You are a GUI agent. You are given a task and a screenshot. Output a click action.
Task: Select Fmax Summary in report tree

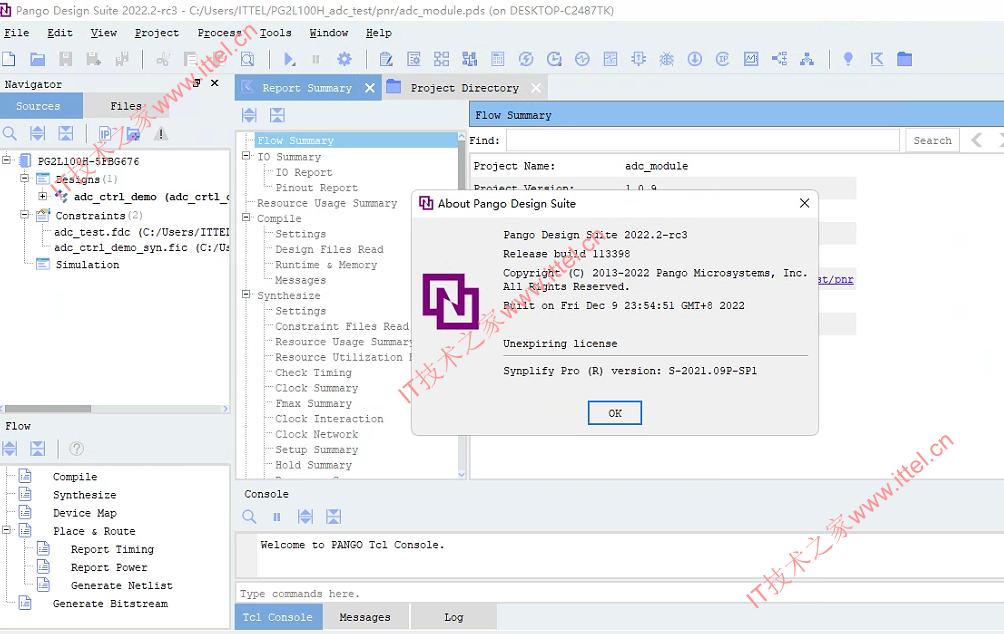coord(314,403)
